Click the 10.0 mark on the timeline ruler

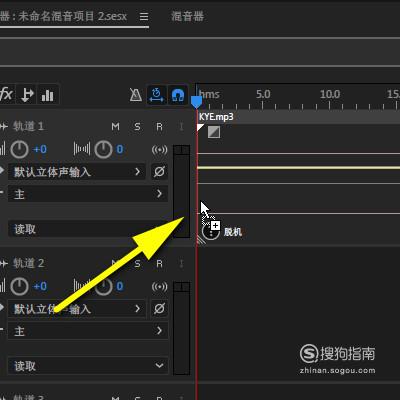tap(330, 94)
